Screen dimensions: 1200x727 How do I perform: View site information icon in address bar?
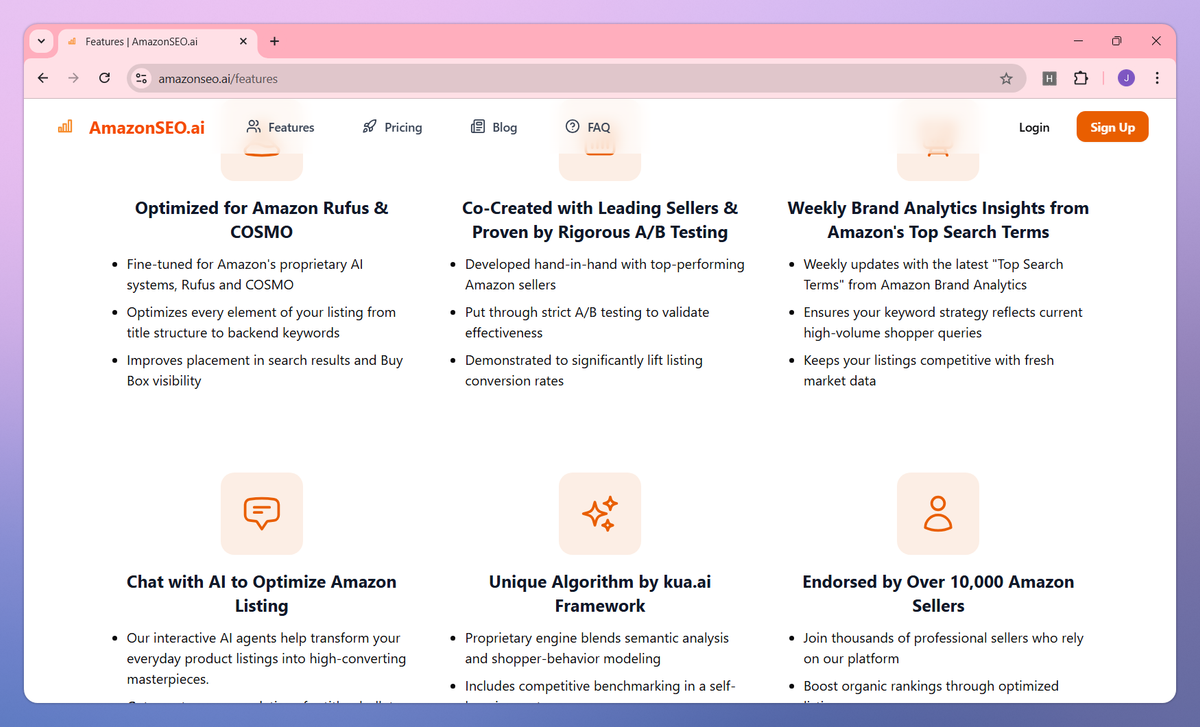tap(141, 78)
